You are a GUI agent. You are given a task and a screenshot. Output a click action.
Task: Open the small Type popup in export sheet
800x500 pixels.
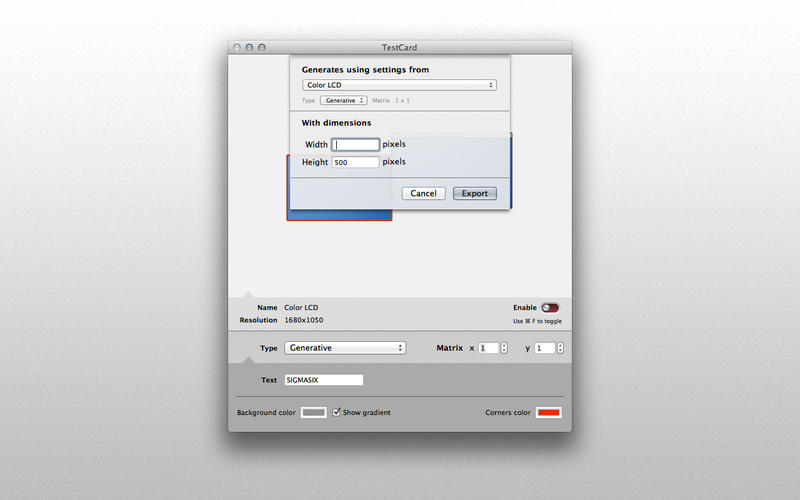(x=343, y=101)
